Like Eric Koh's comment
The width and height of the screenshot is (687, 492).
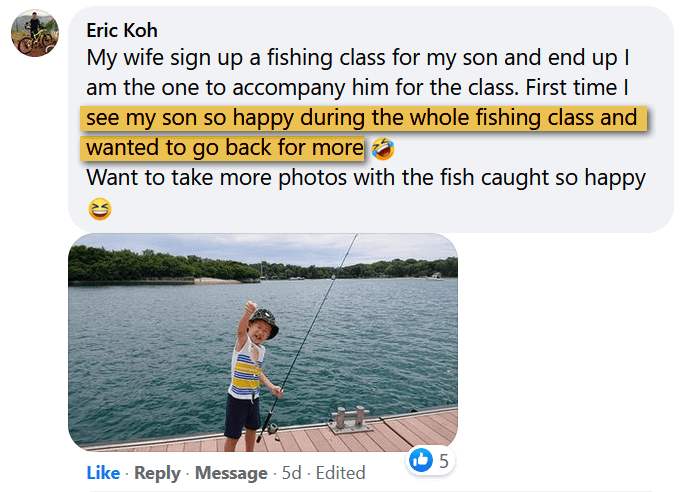103,473
